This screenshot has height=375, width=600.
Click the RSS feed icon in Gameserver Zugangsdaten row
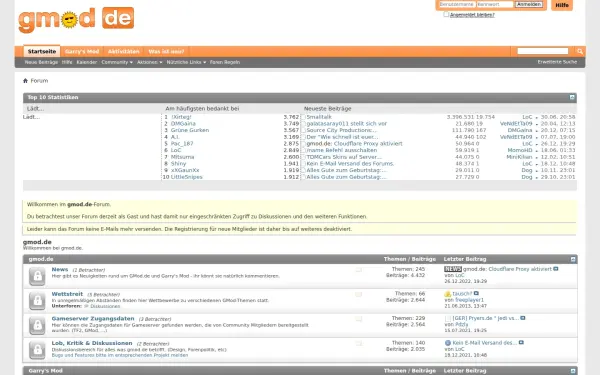pos(359,319)
